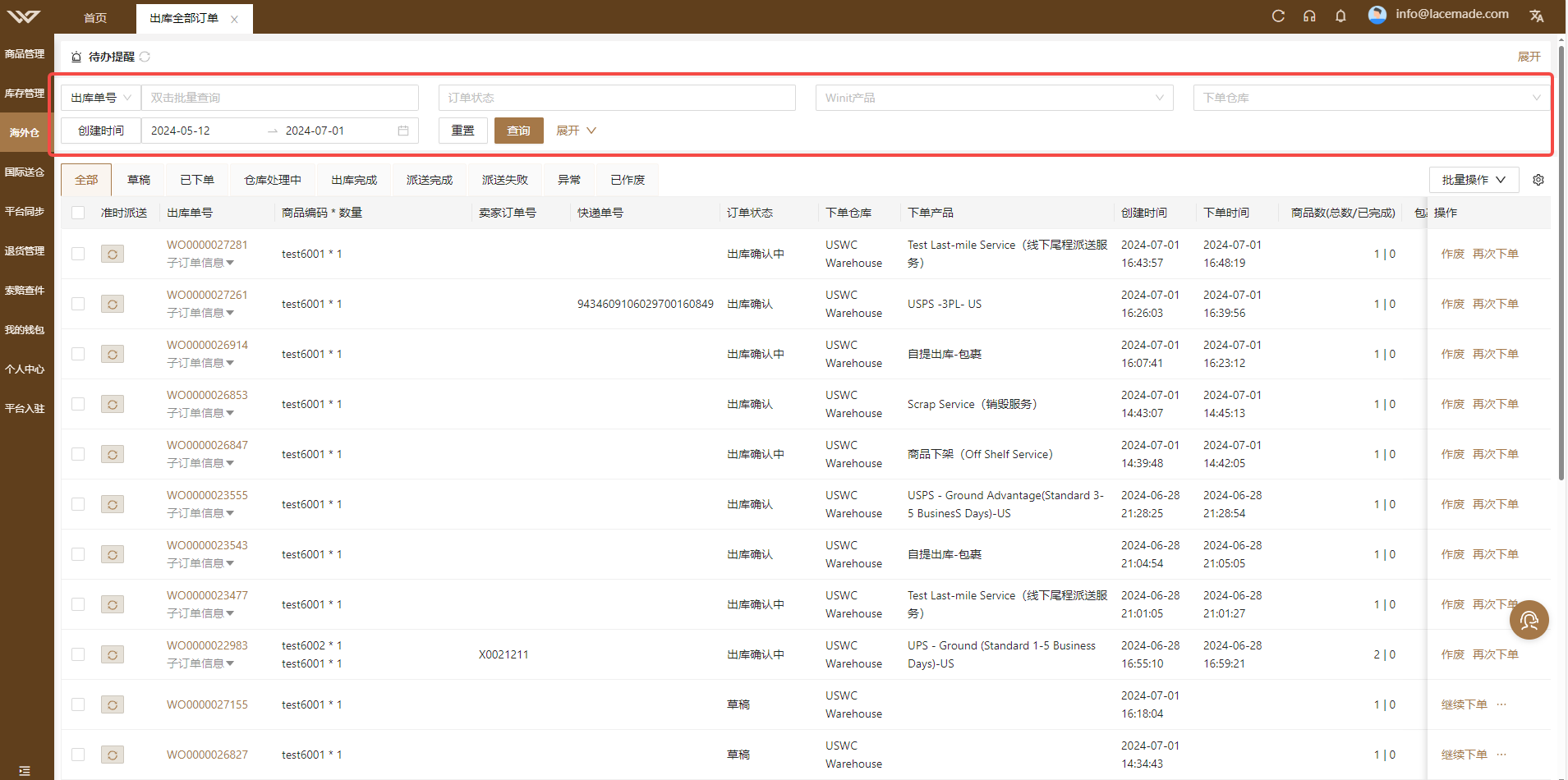Click the more options dots for WO0000027155
The image size is (1568, 780).
pos(1501,704)
